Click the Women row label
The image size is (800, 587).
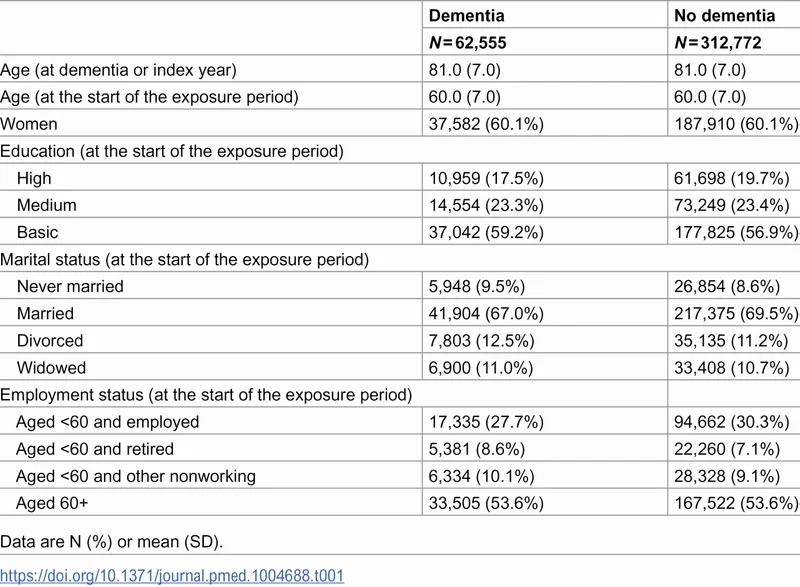pyautogui.click(x=31, y=124)
